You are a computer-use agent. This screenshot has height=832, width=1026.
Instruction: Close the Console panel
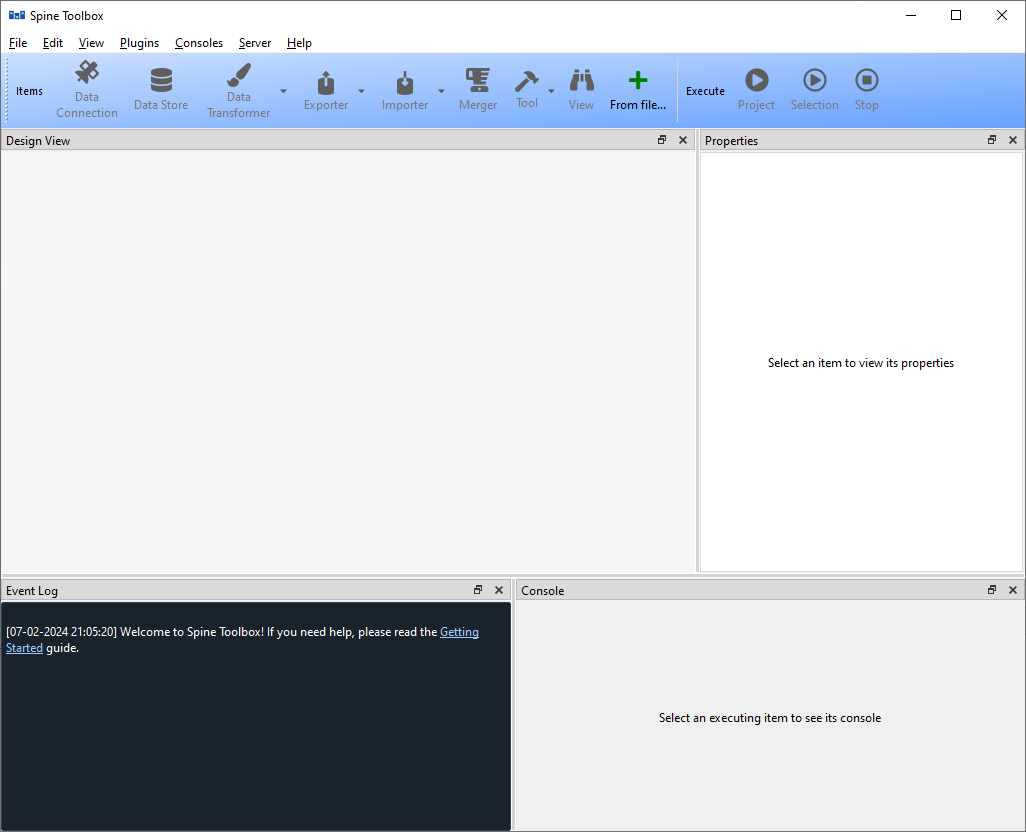pos(1013,590)
